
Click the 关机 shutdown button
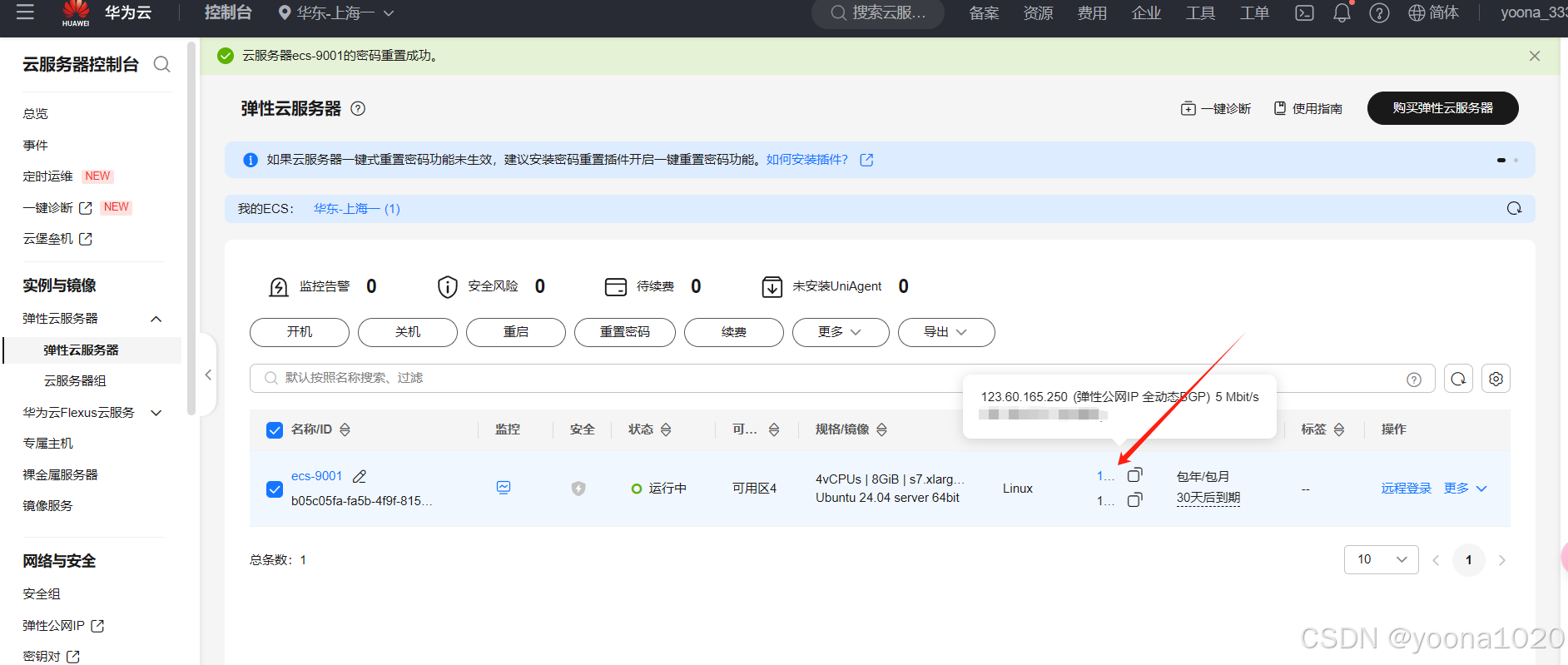408,332
